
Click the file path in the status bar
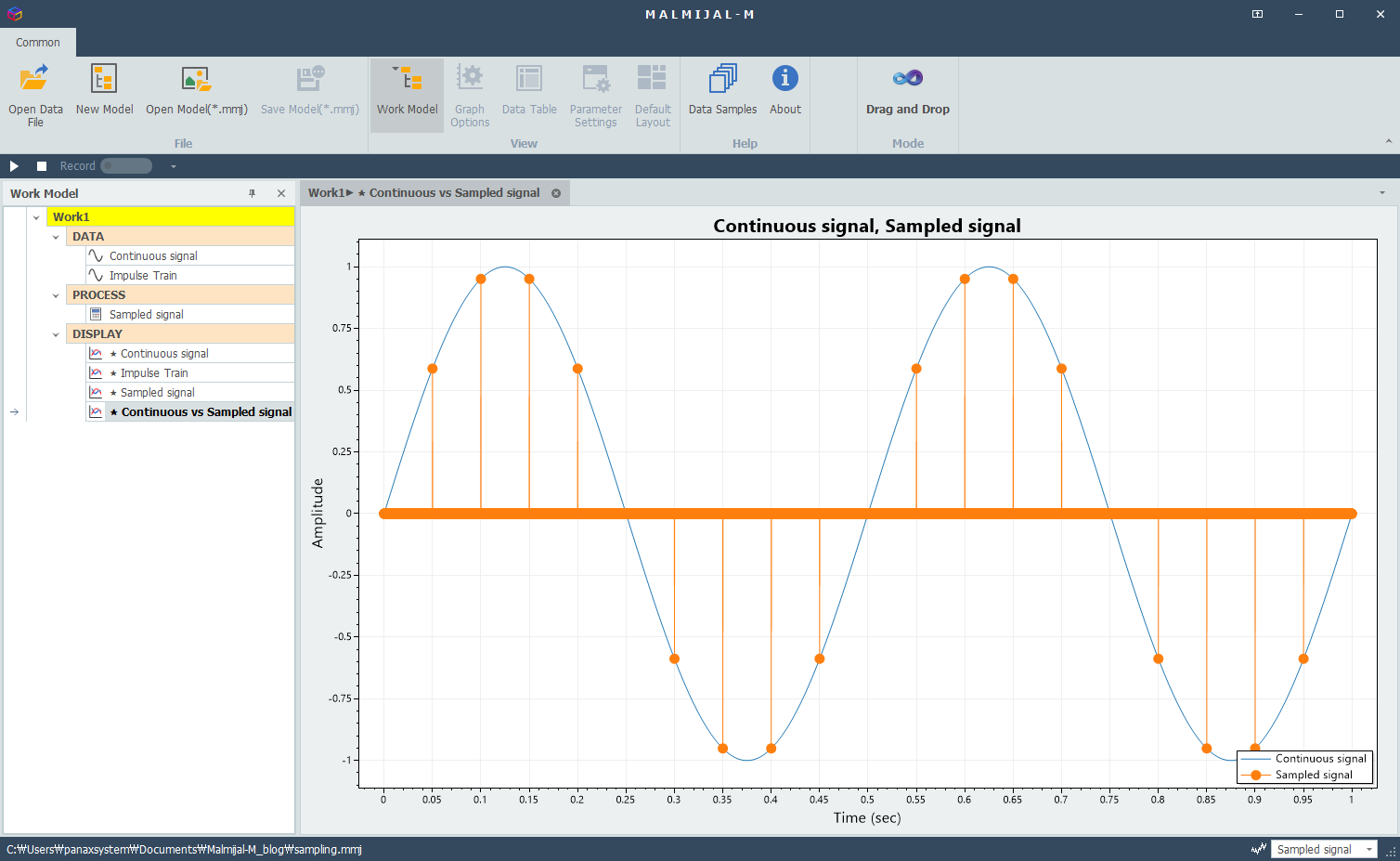click(184, 849)
